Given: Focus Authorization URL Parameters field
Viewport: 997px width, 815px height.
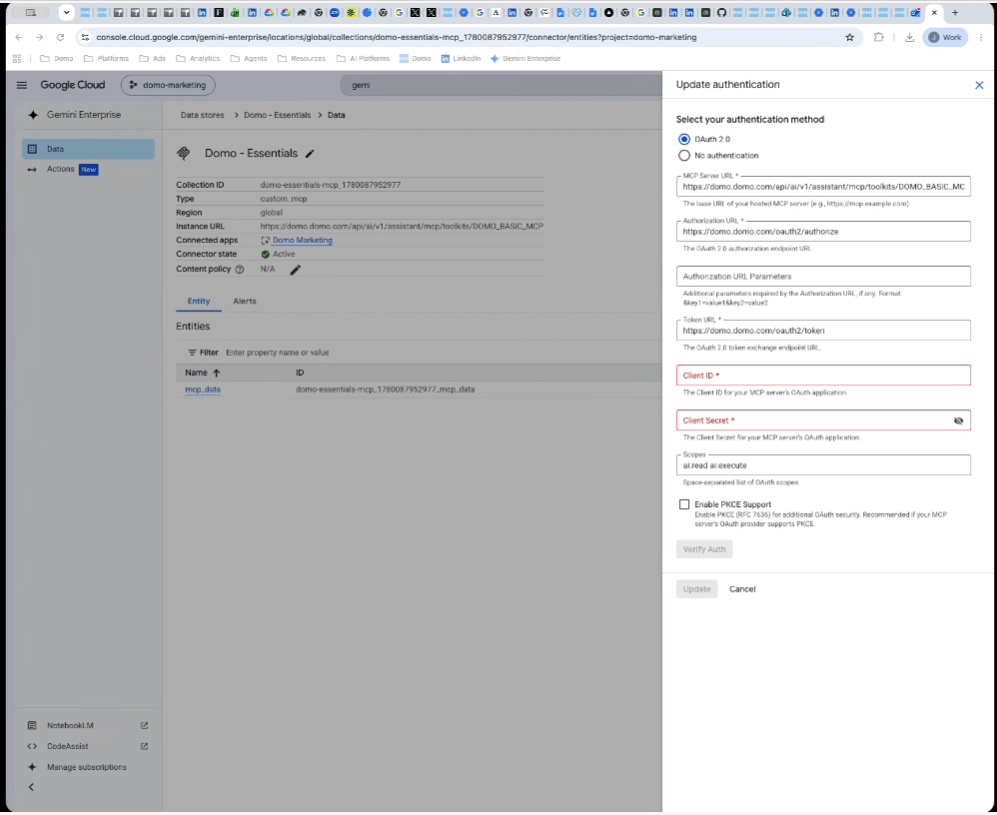Looking at the screenshot, I should (823, 277).
